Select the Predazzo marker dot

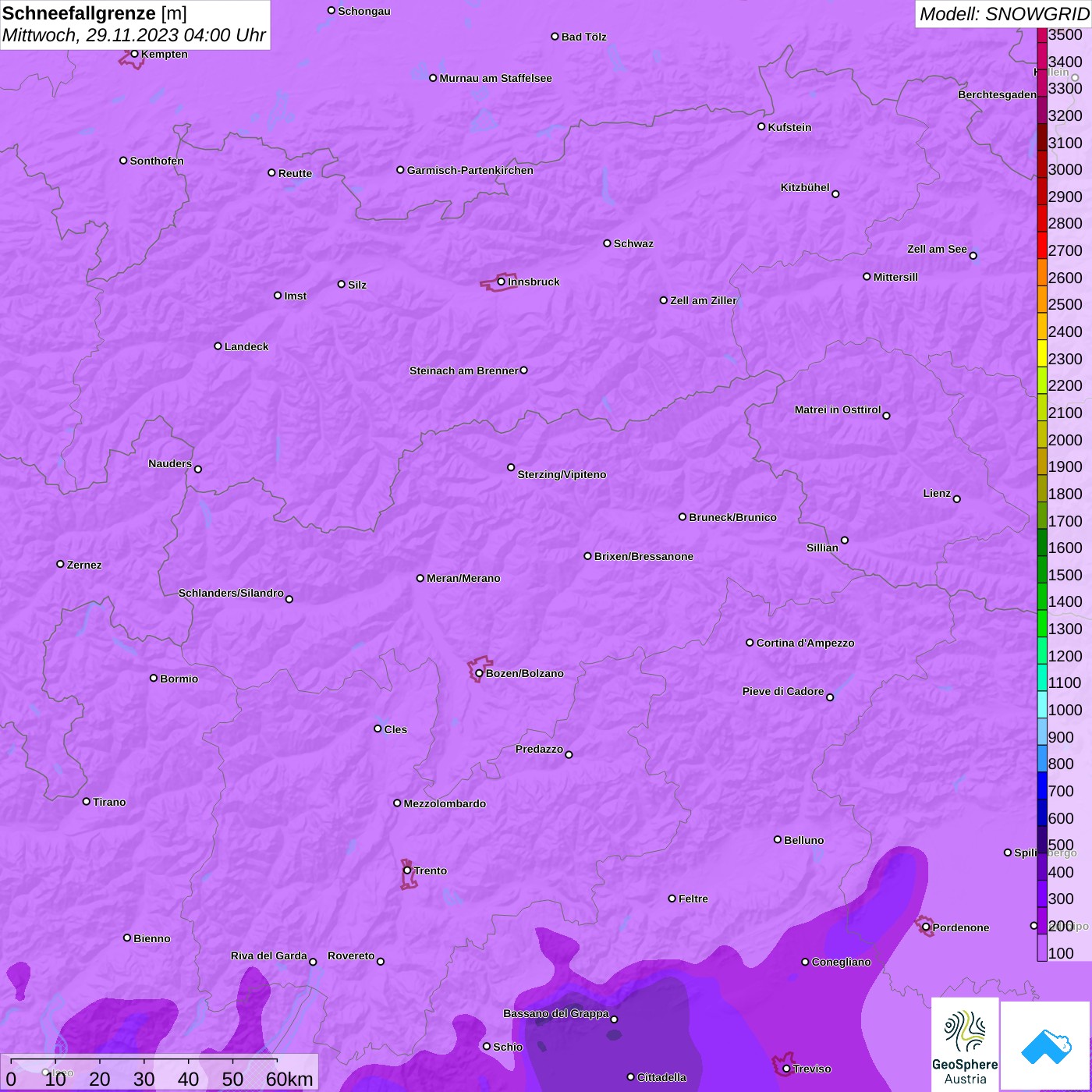coord(569,754)
